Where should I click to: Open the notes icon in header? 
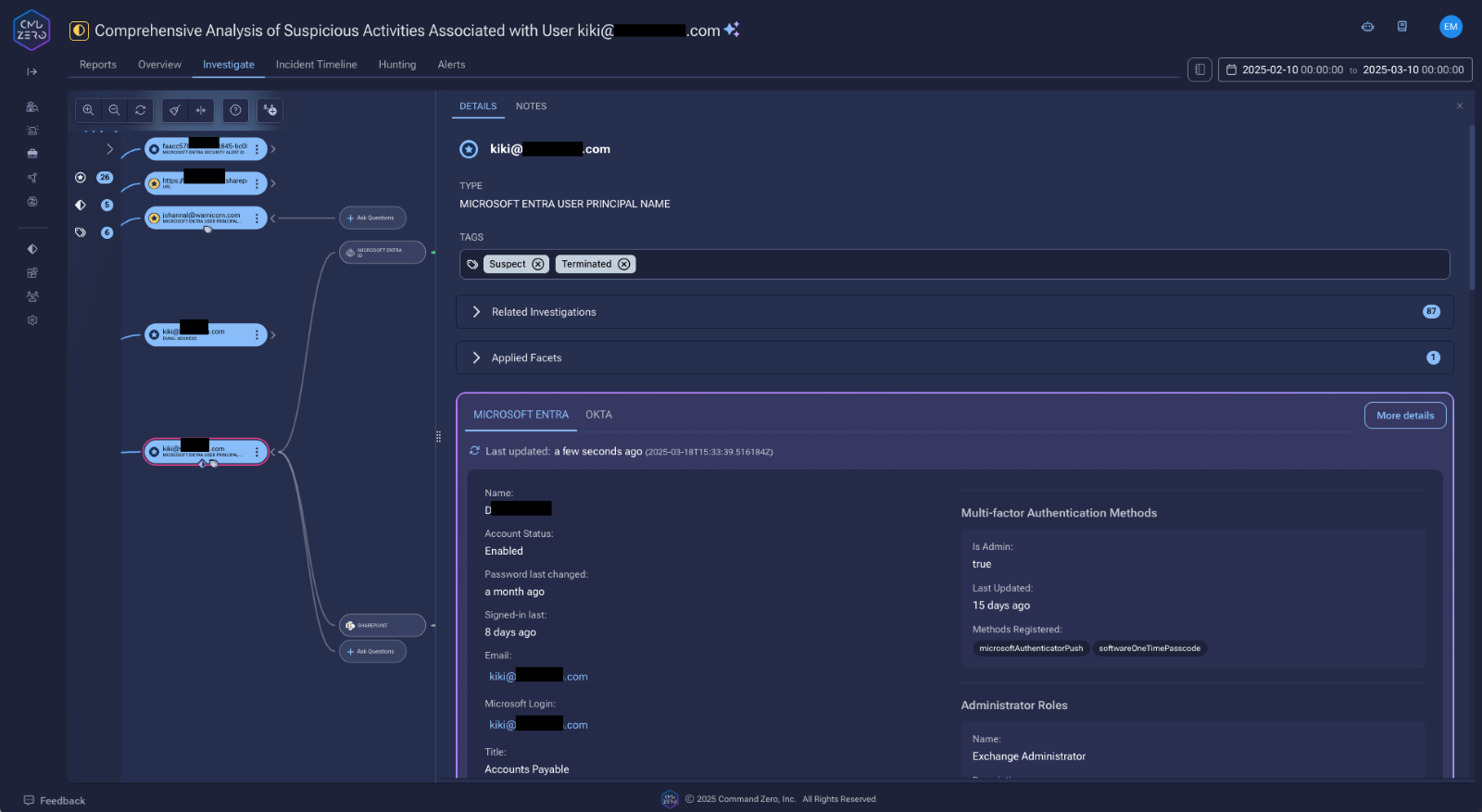(1402, 27)
